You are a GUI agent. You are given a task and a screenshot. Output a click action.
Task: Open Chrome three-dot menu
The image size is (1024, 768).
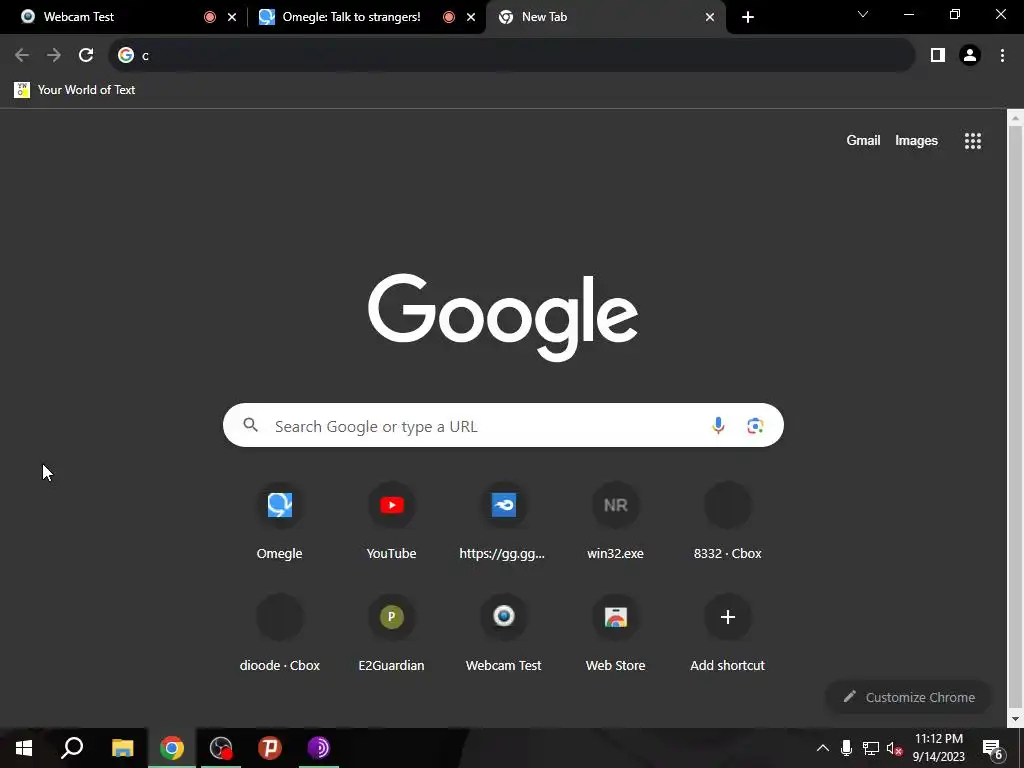(1002, 55)
